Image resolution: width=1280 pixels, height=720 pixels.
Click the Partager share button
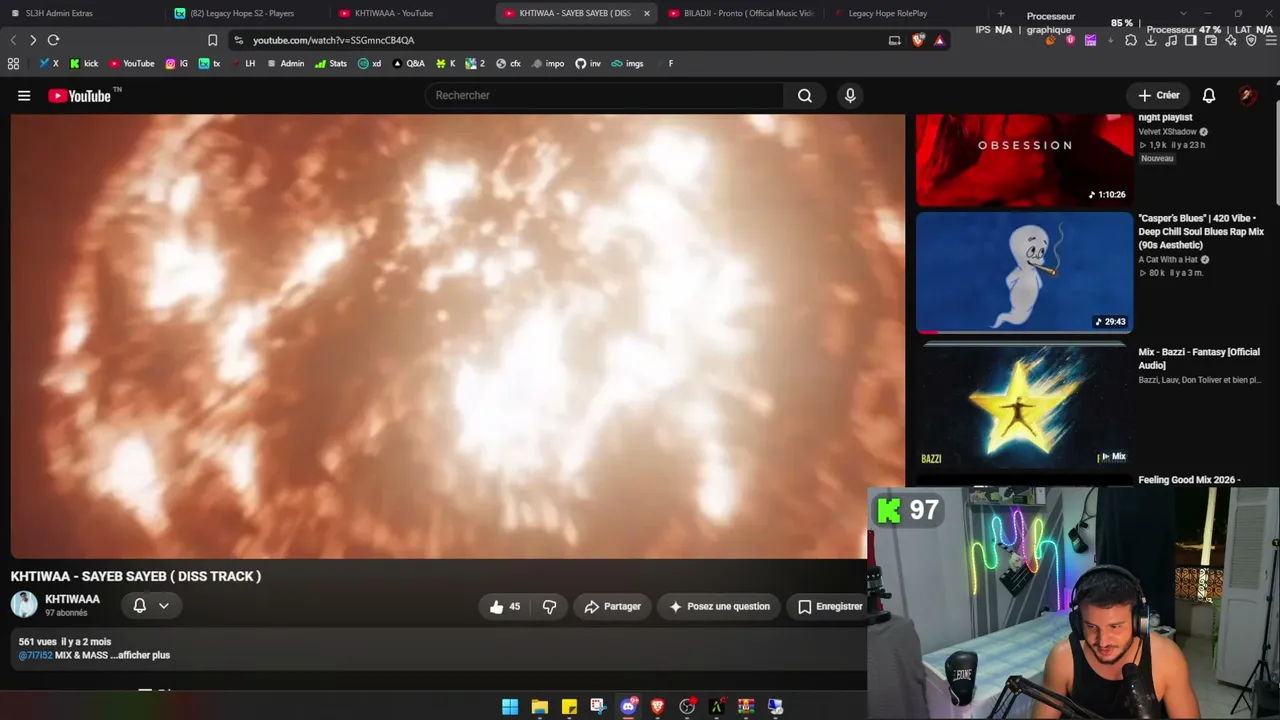coord(612,606)
